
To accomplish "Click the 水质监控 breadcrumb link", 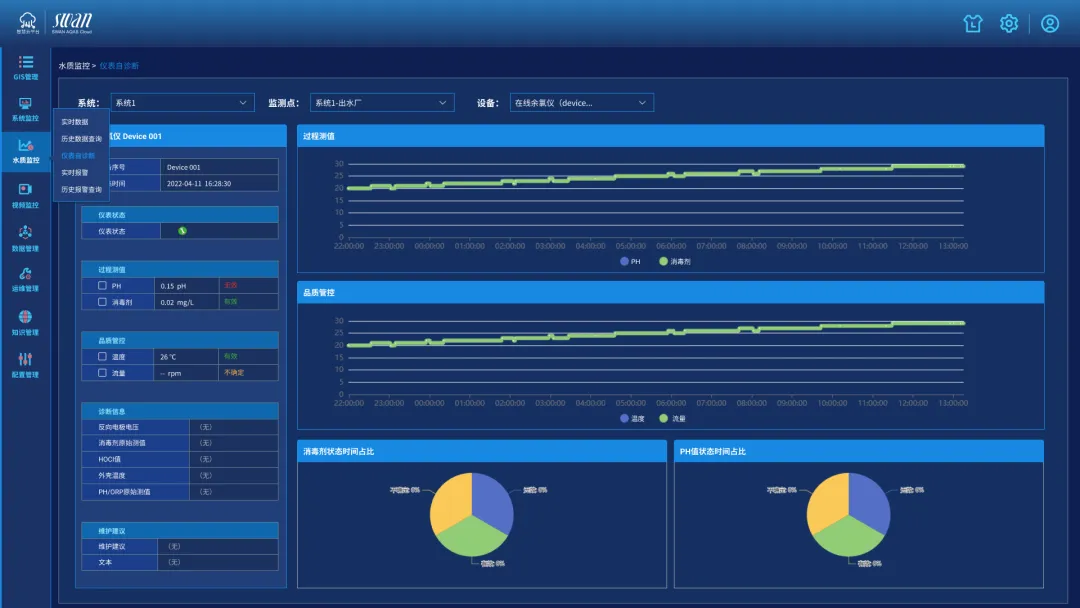I will point(74,65).
